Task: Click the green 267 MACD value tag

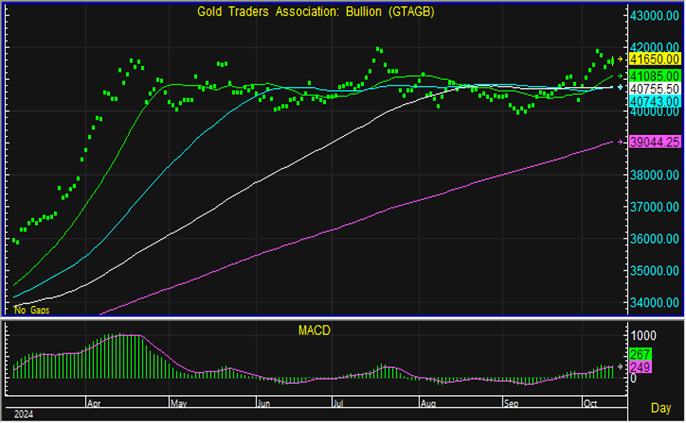Action: pyautogui.click(x=640, y=355)
